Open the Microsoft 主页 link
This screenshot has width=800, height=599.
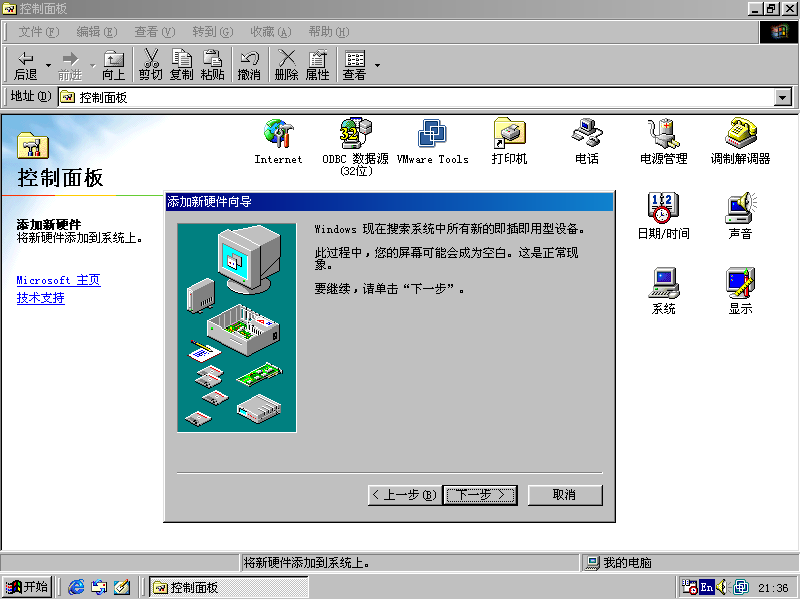pyautogui.click(x=58, y=280)
